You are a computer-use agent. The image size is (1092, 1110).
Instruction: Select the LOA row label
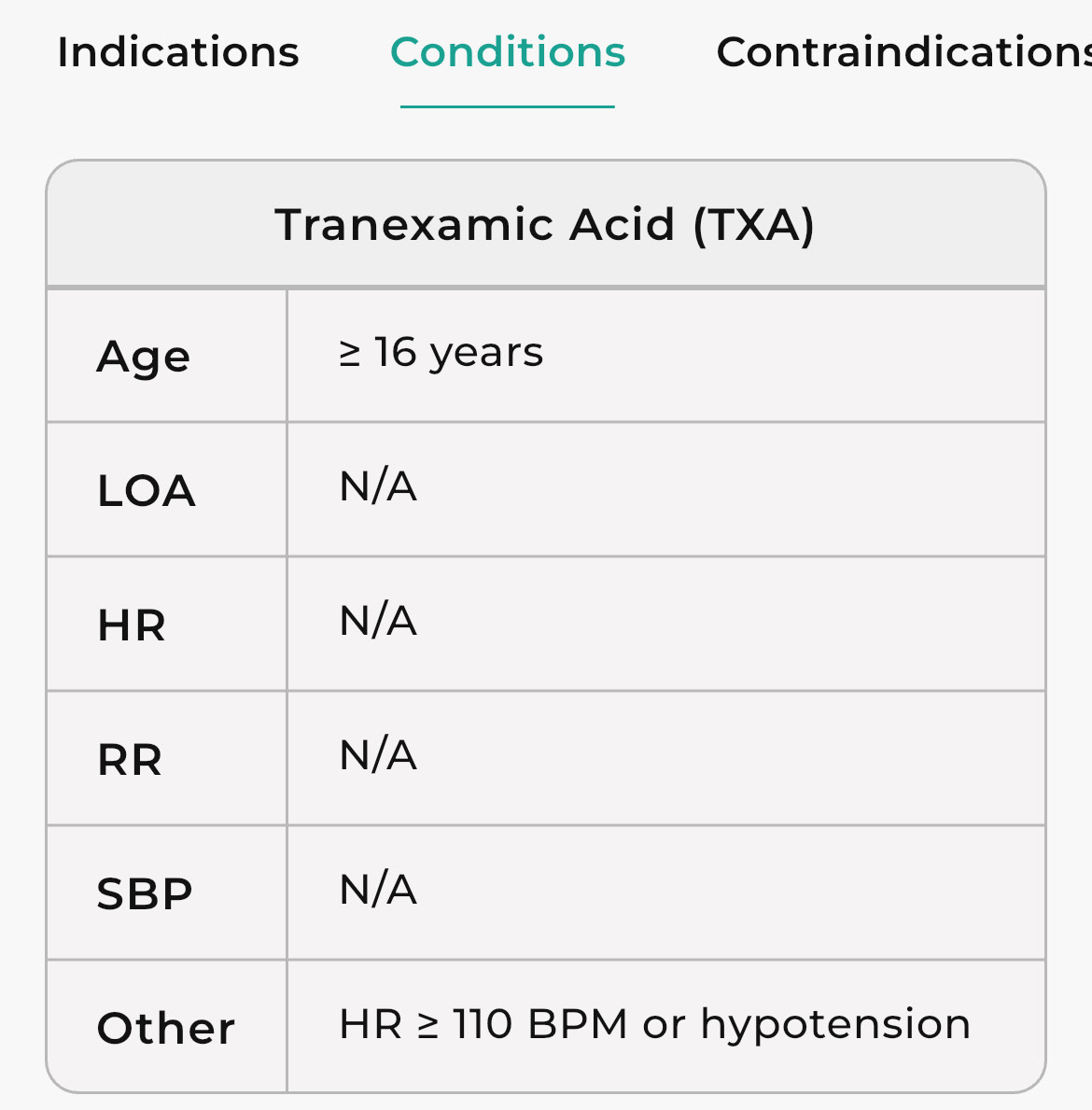147,491
